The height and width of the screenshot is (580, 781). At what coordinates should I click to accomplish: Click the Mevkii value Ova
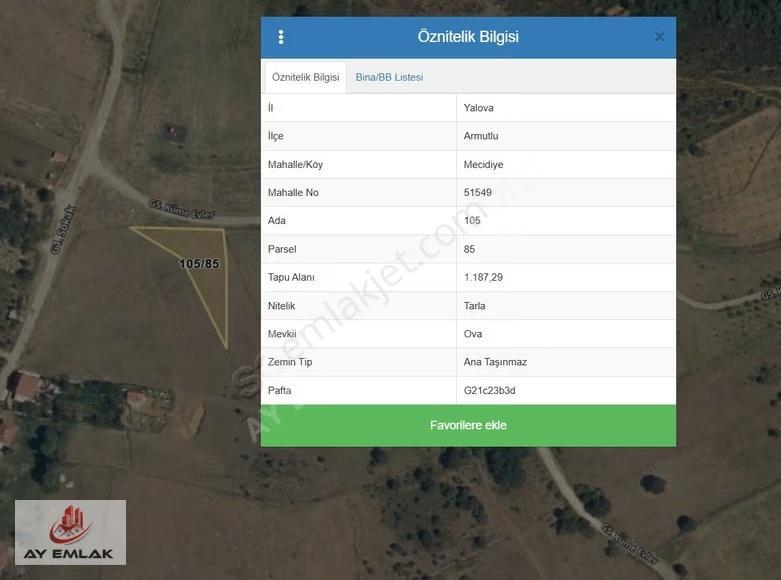(472, 334)
